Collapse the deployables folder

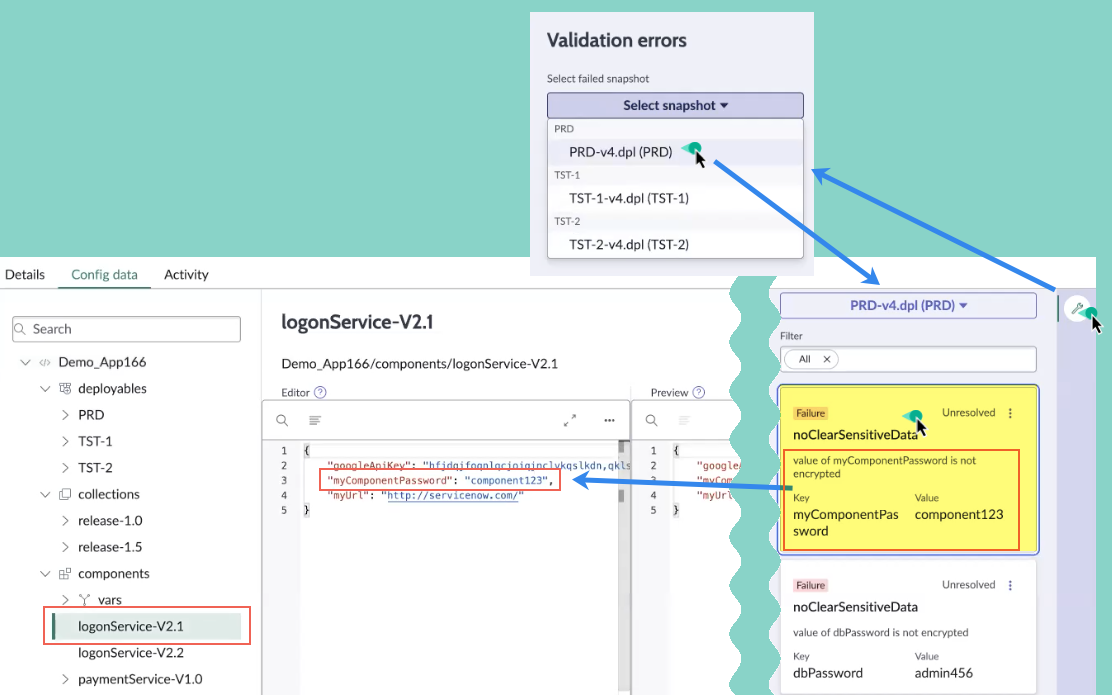[45, 389]
